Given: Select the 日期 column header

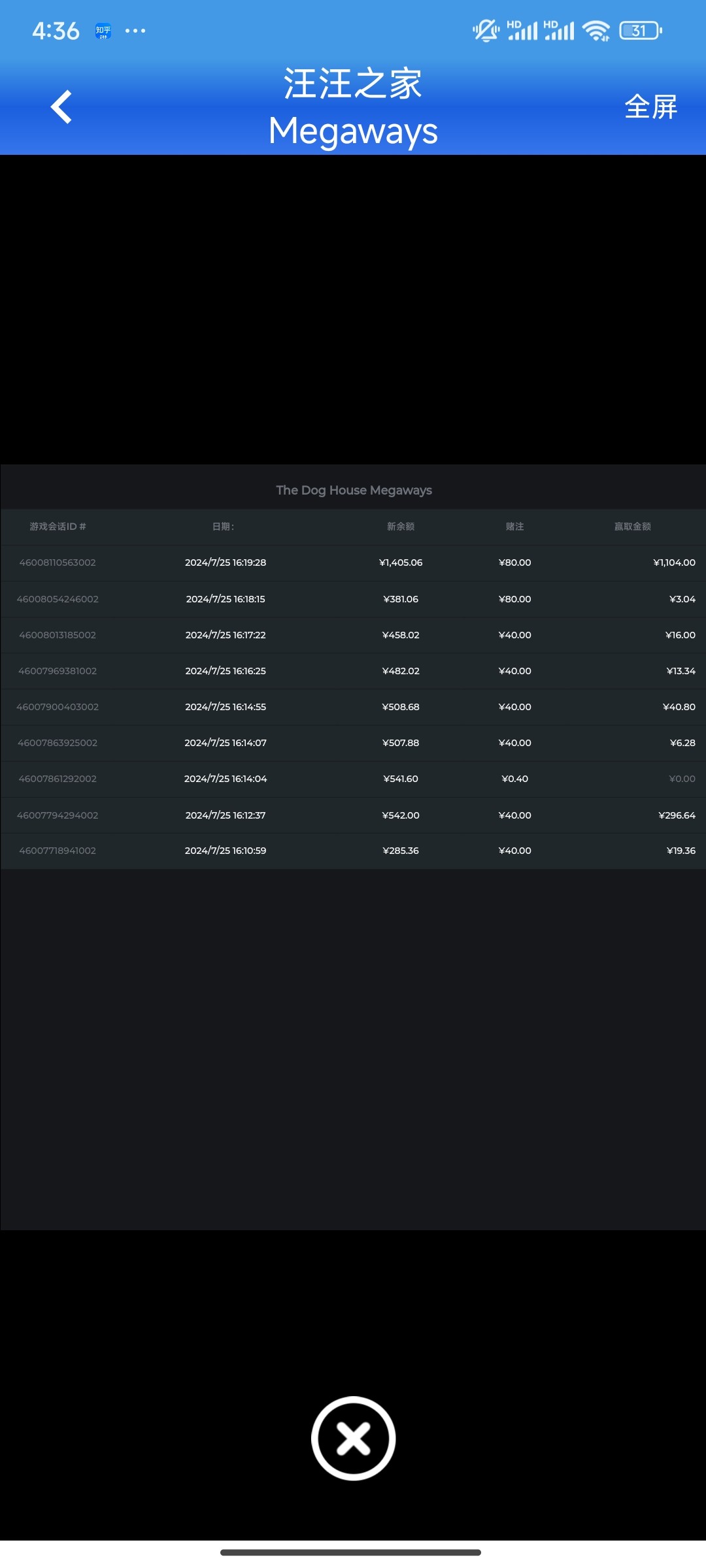Looking at the screenshot, I should point(223,527).
